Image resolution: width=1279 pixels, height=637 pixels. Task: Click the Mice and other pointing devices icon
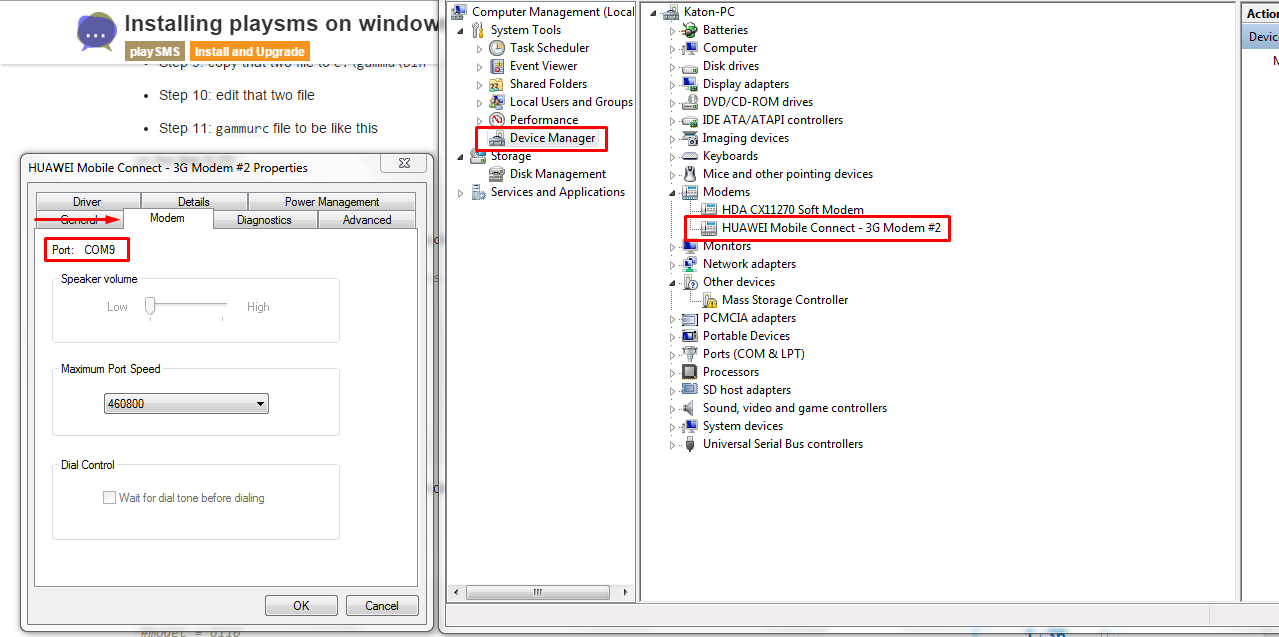[689, 174]
